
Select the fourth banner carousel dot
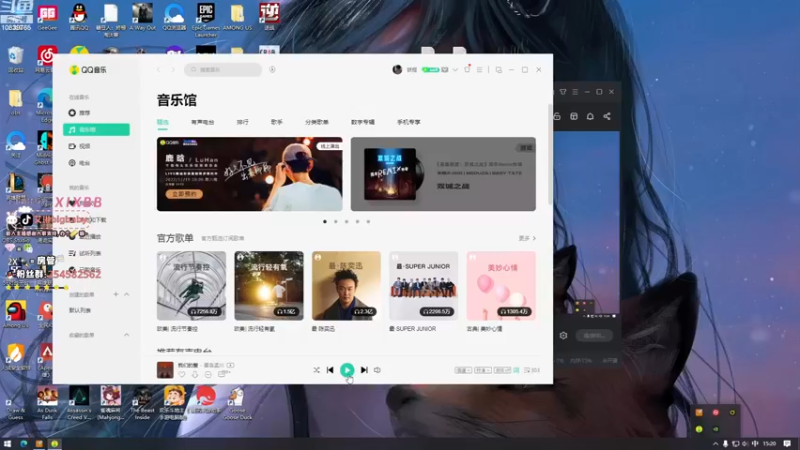point(358,221)
